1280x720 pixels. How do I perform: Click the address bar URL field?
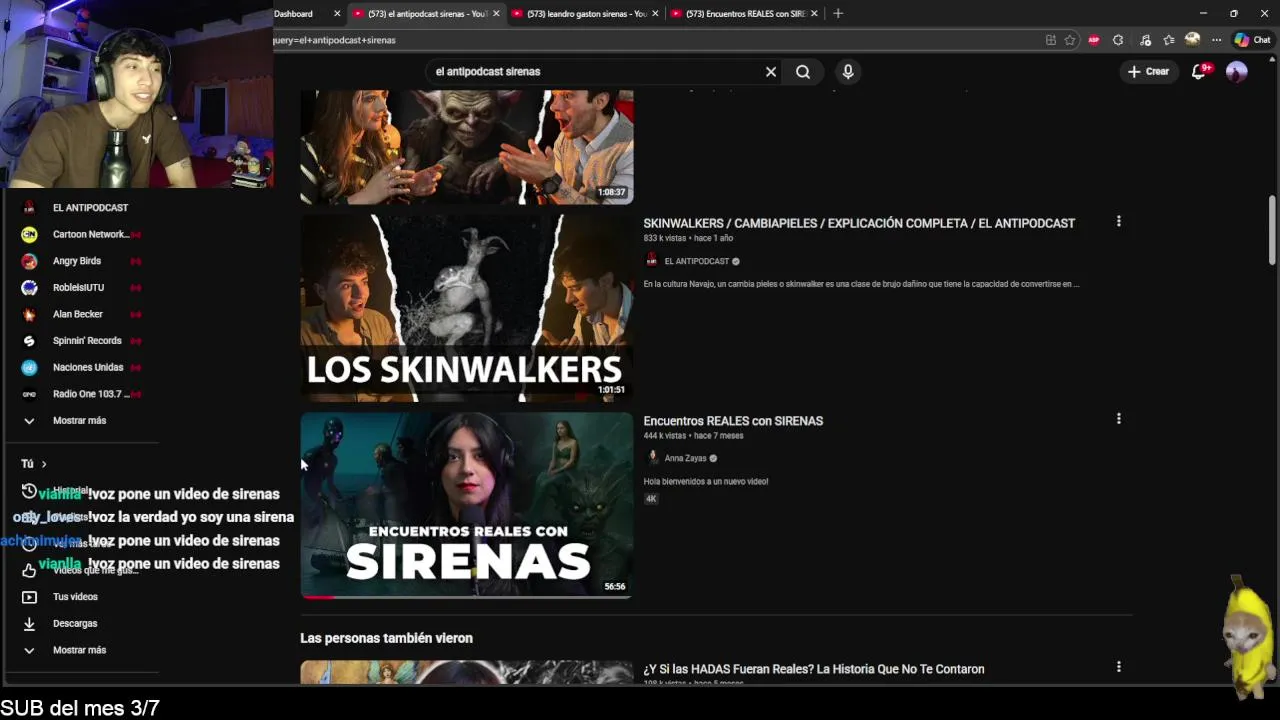655,40
